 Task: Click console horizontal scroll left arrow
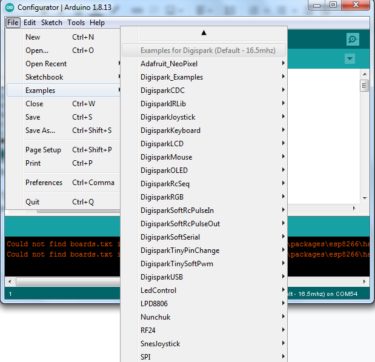(10, 282)
